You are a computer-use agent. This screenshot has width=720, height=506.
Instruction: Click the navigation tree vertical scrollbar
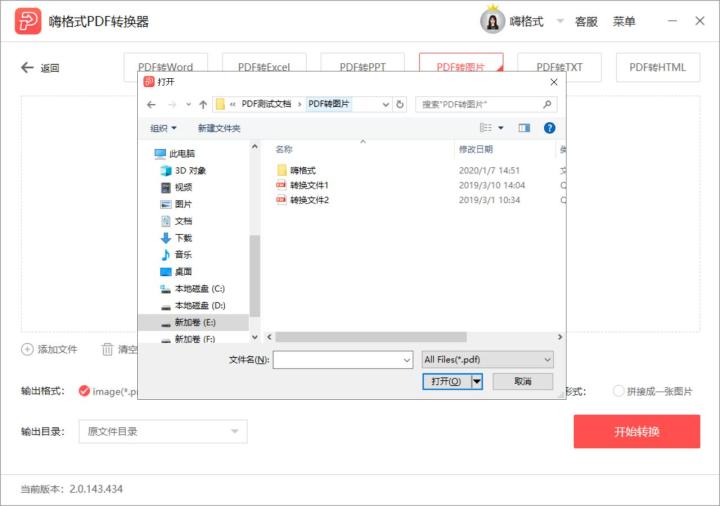tap(255, 275)
